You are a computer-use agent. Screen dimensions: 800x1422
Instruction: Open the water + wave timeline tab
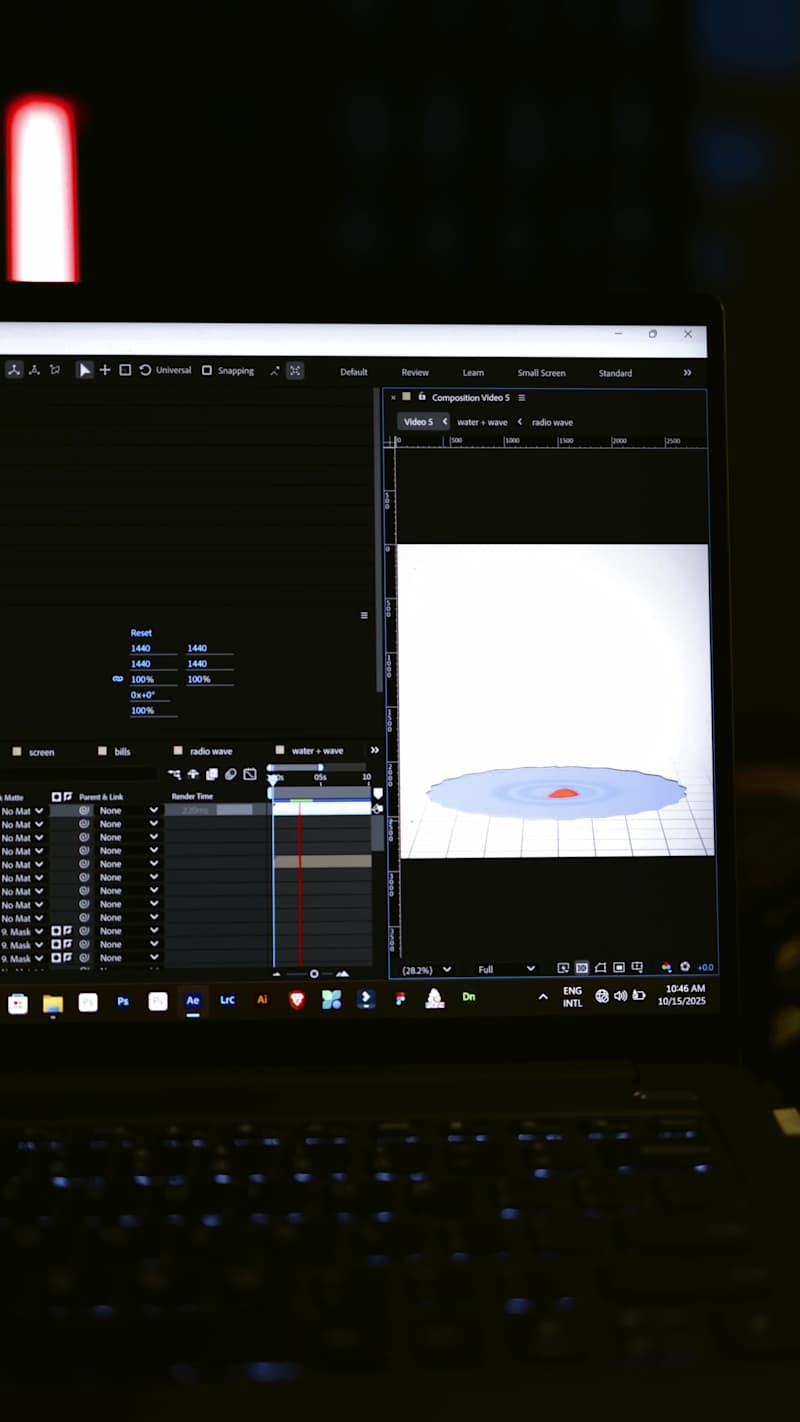point(317,751)
